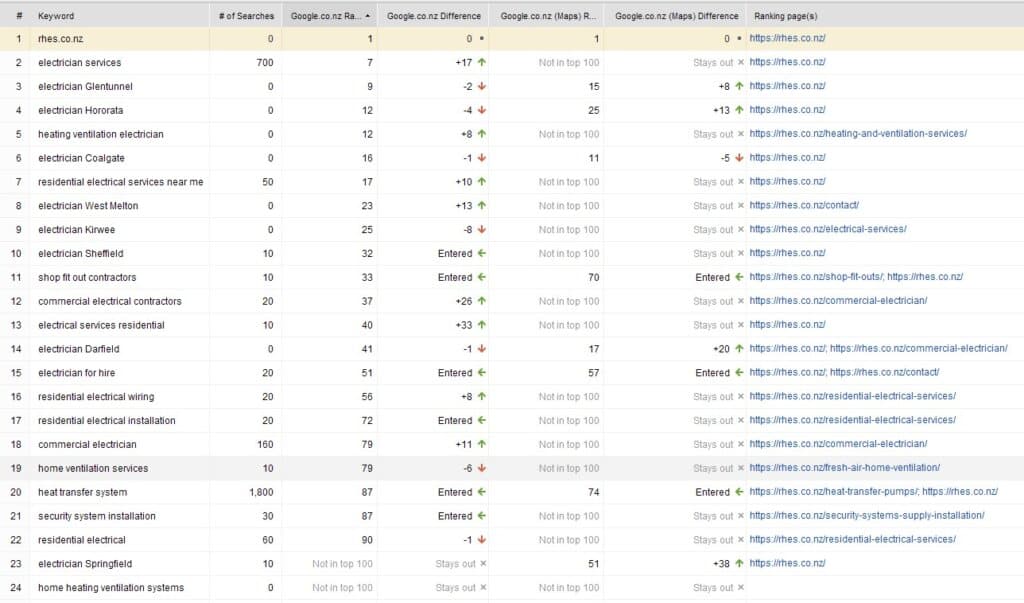The image size is (1024, 603).
Task: Click the 700 searches value
Action: pyautogui.click(x=265, y=63)
